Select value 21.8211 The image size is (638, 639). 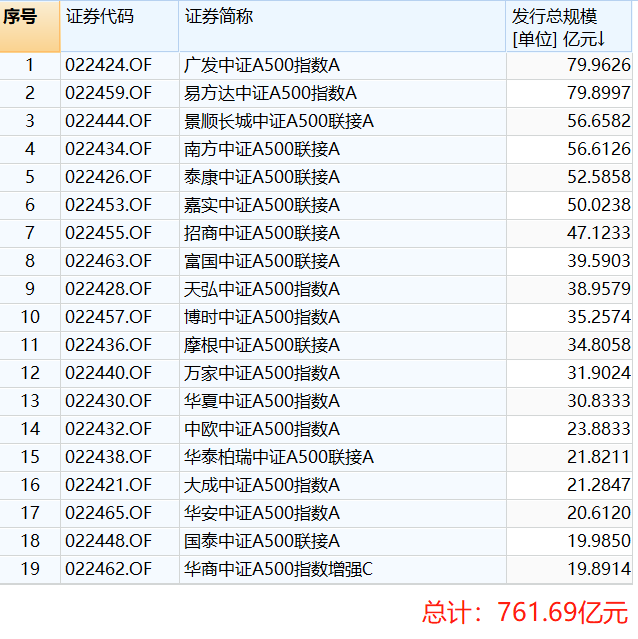click(569, 457)
